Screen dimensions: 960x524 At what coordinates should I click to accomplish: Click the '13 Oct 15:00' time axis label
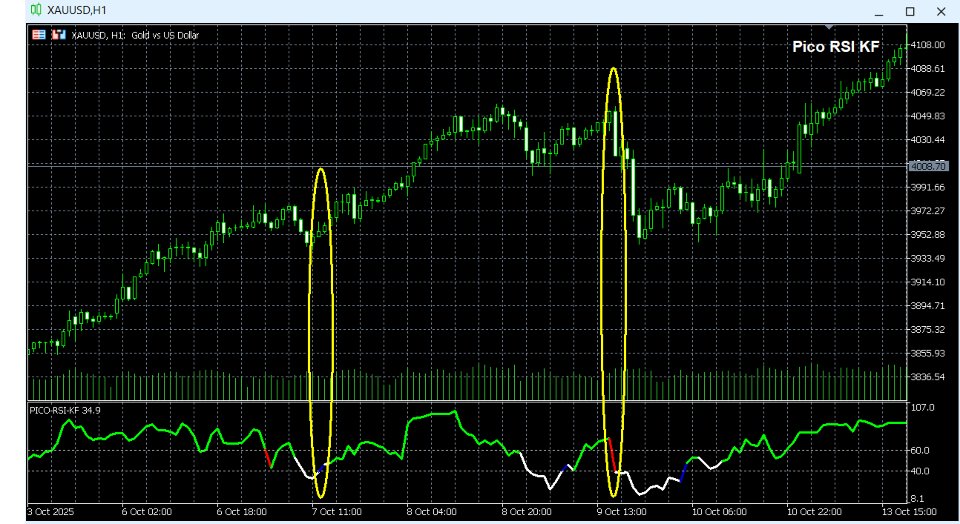click(x=909, y=512)
